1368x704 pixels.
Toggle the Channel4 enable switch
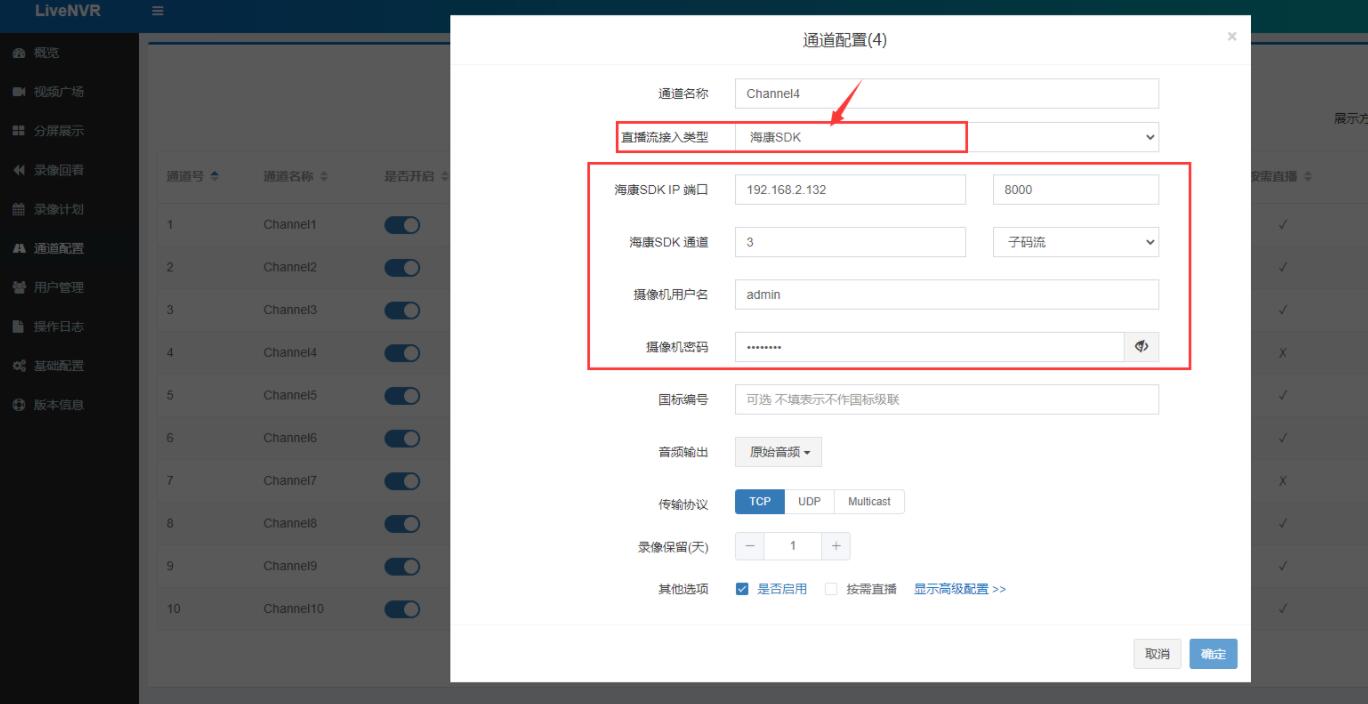point(402,353)
